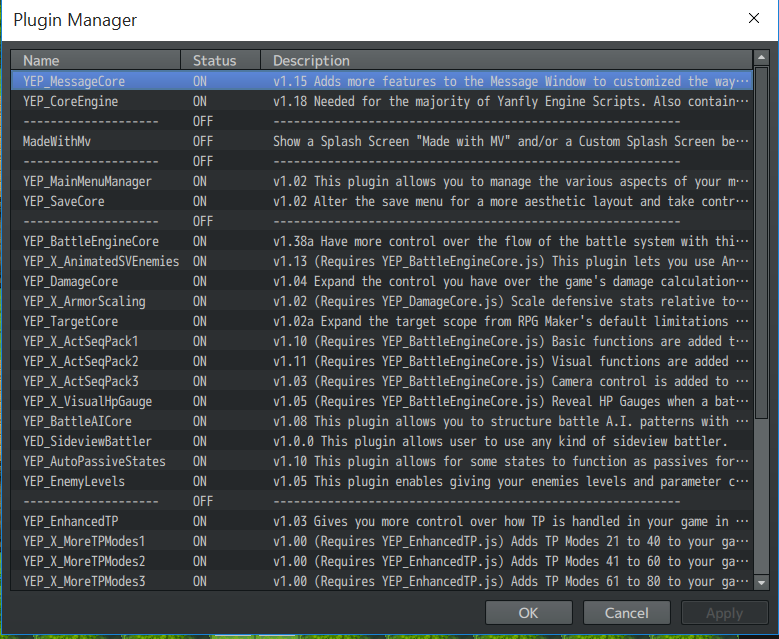The width and height of the screenshot is (779, 639).
Task: Click the Name column header
Action: [95, 60]
